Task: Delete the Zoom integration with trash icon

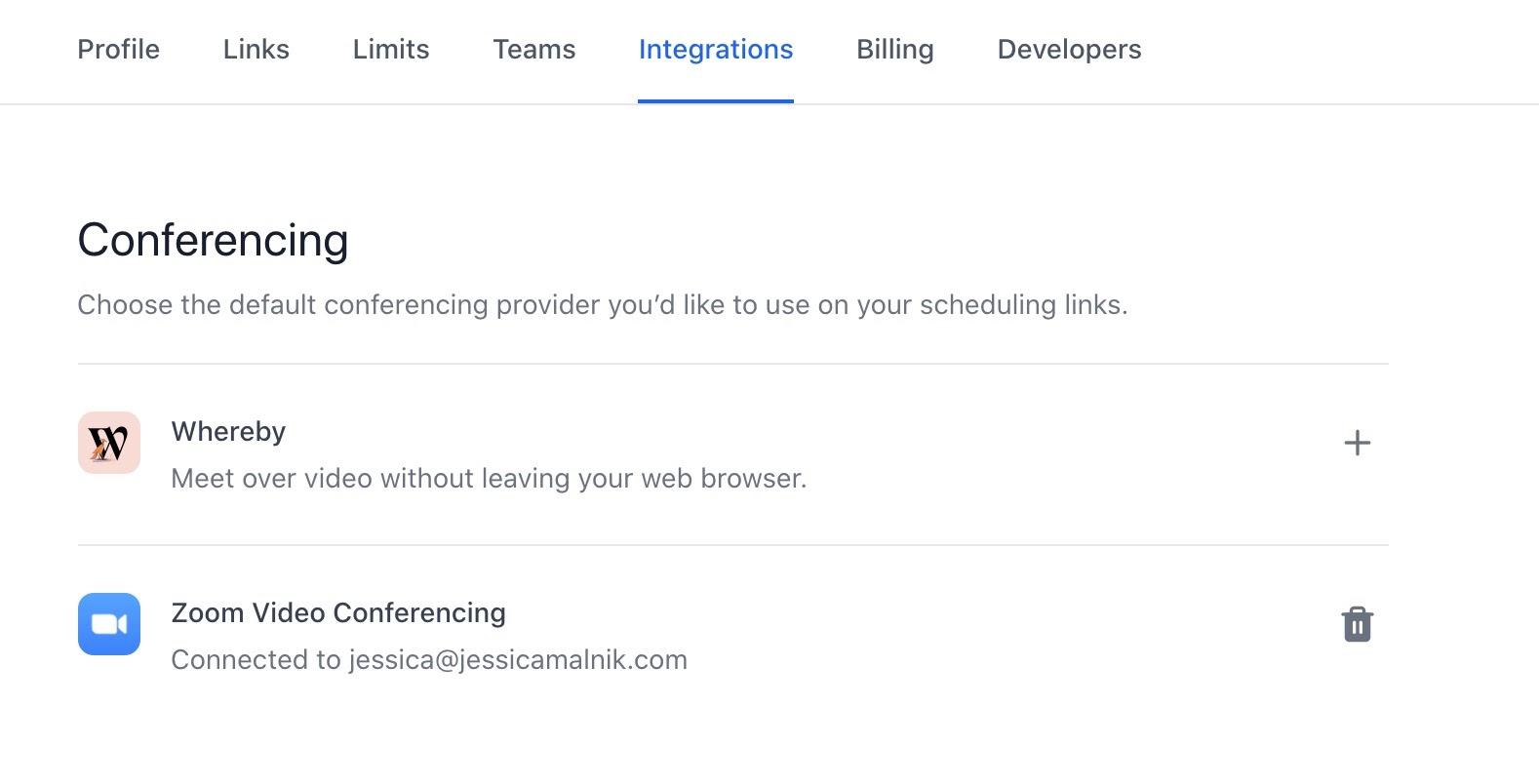Action: point(1357,624)
